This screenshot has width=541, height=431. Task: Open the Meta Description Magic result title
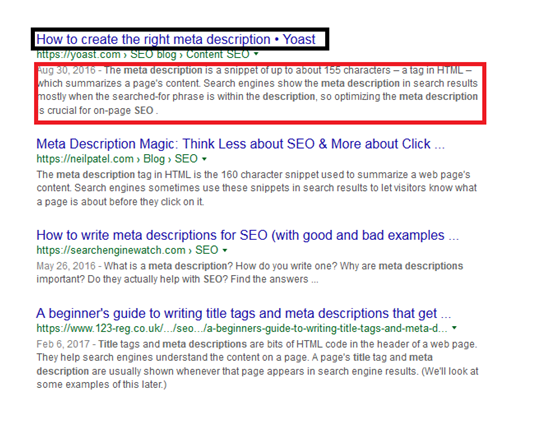click(240, 144)
